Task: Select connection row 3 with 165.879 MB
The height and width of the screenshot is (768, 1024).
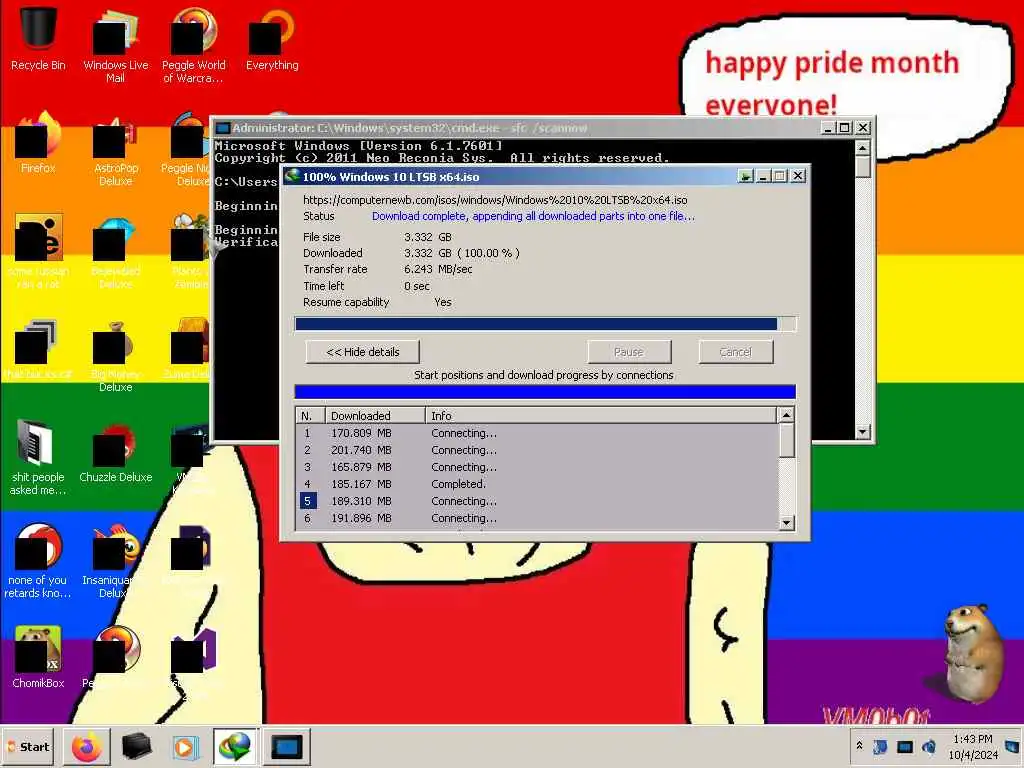Action: pyautogui.click(x=537, y=467)
